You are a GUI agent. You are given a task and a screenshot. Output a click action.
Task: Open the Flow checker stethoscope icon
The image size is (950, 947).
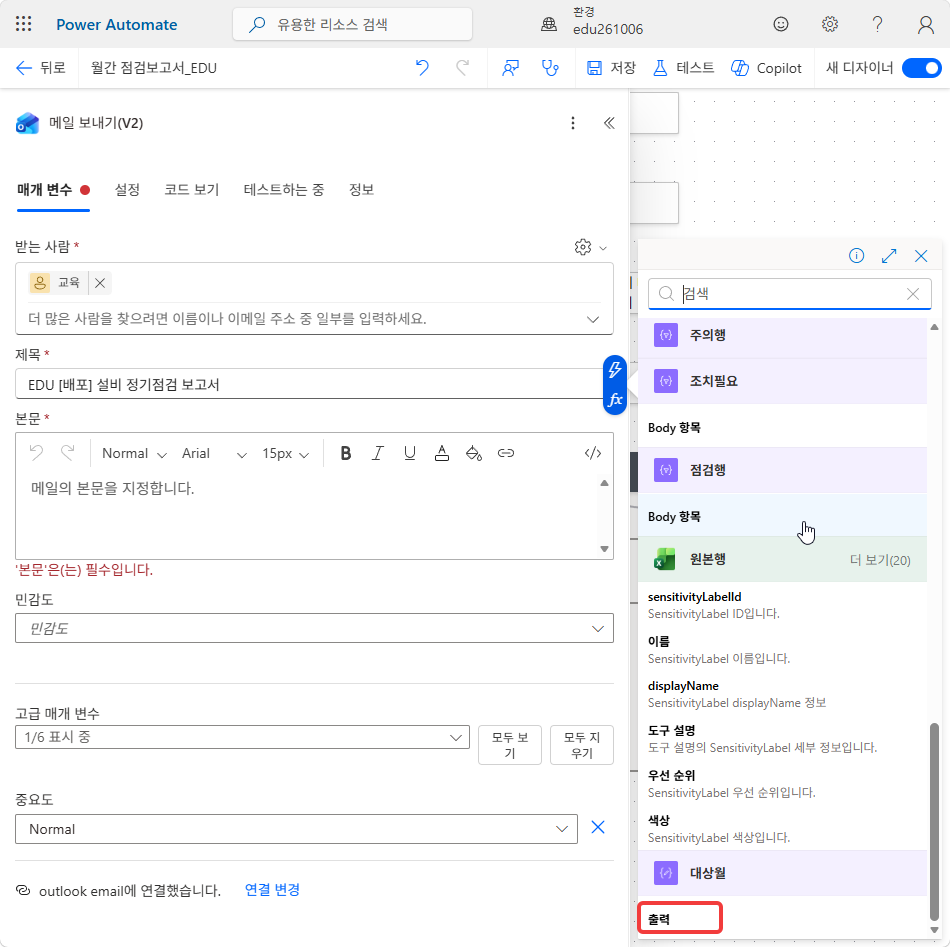tap(550, 68)
